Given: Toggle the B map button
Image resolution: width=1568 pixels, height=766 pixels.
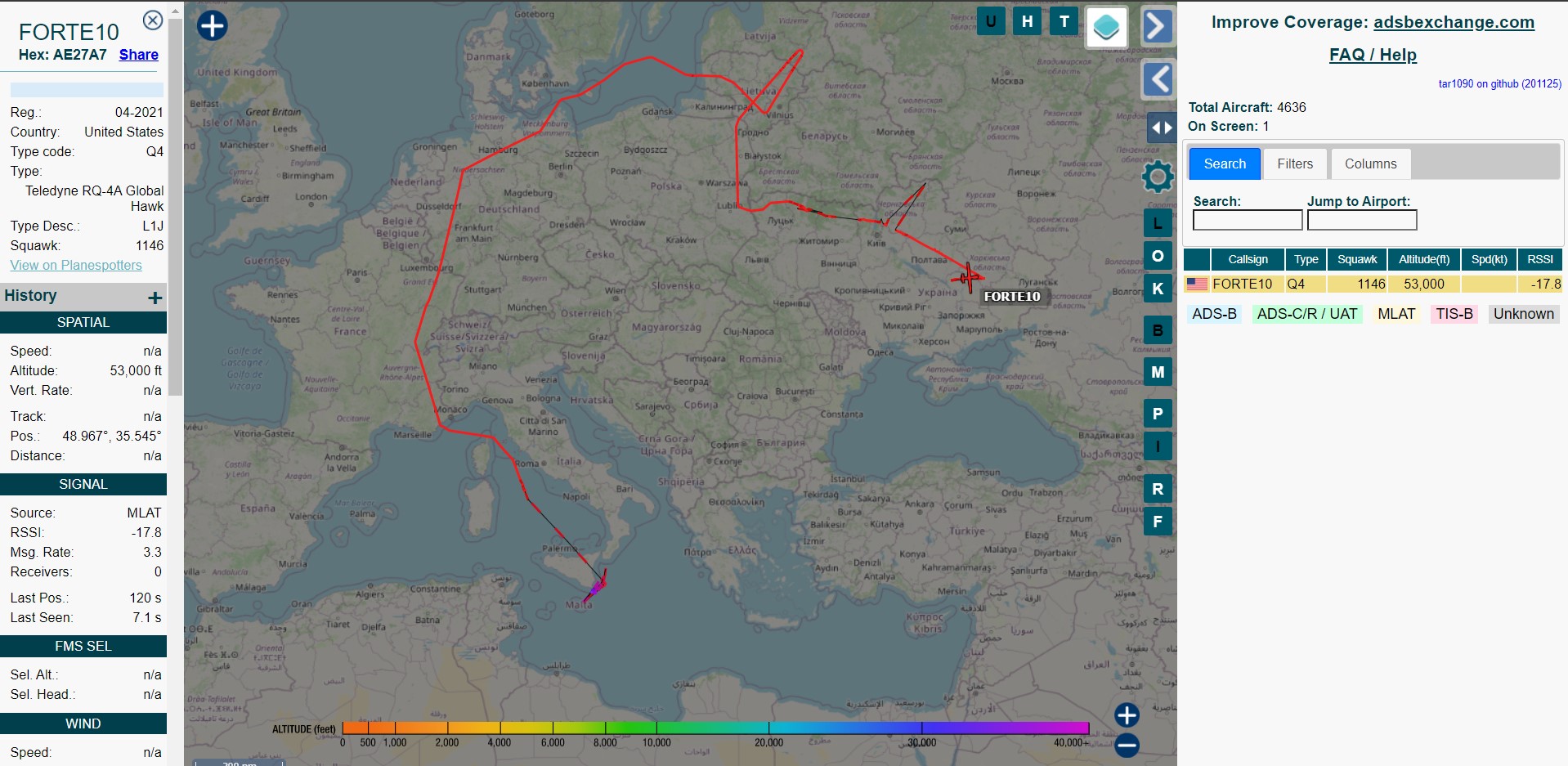Looking at the screenshot, I should (1158, 330).
